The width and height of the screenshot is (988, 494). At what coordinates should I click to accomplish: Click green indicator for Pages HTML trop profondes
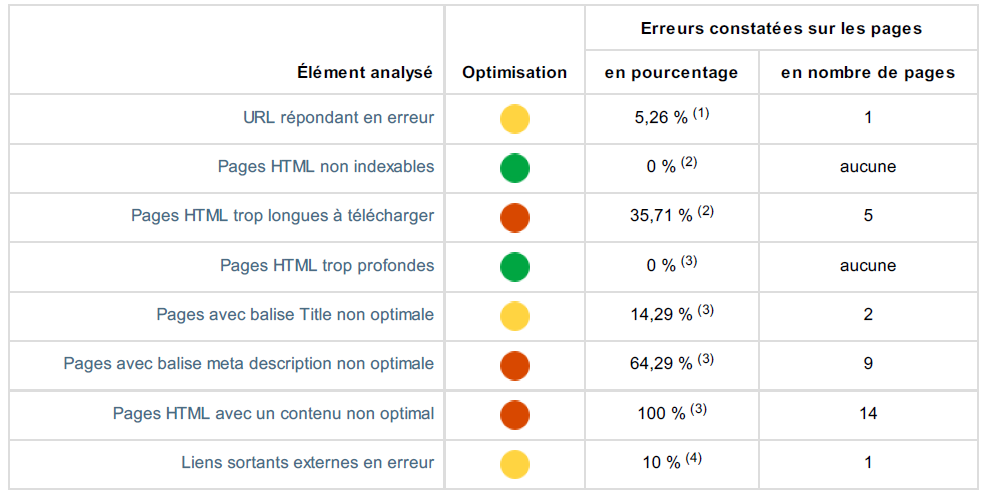(515, 266)
